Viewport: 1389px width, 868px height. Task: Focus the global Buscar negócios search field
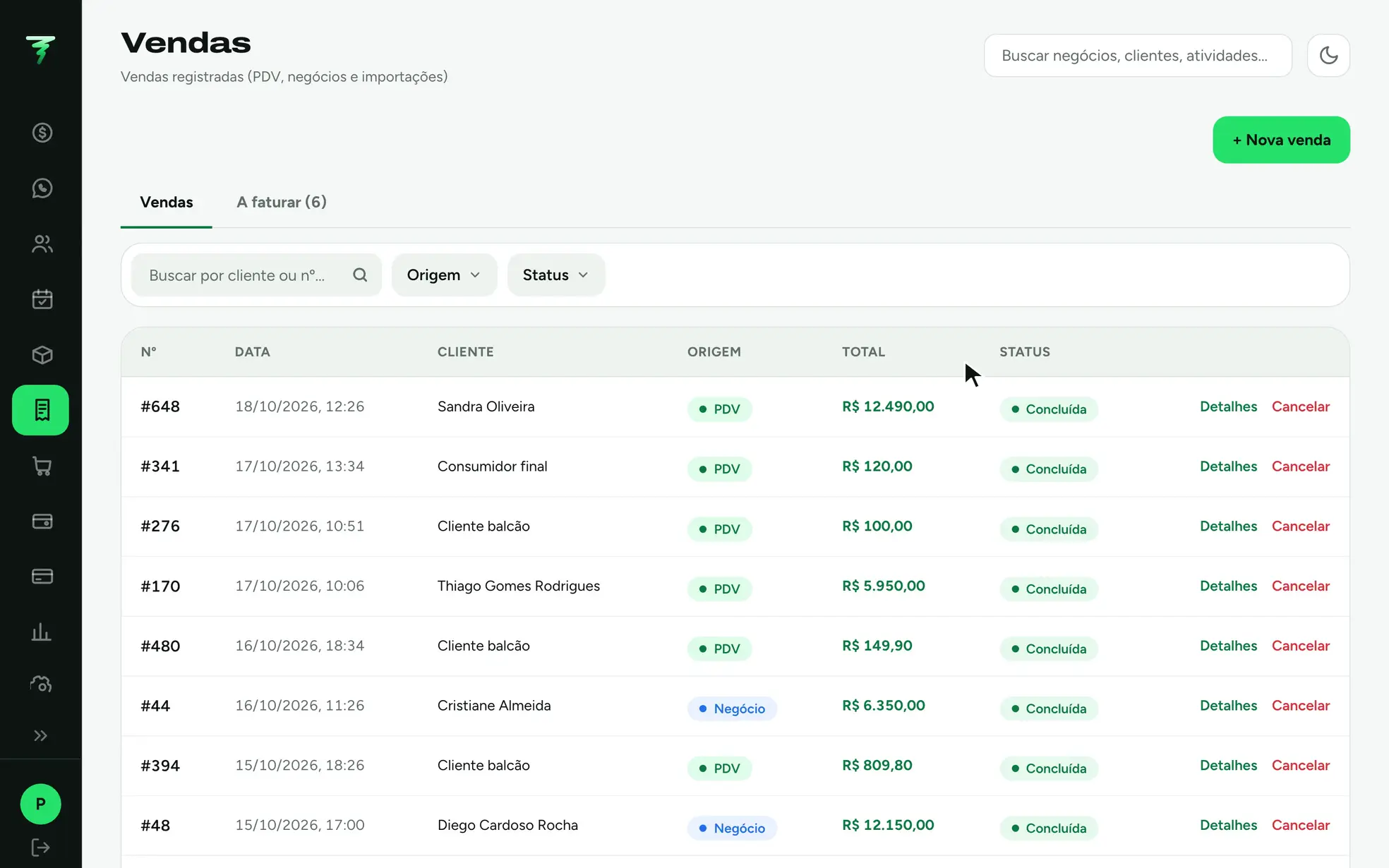[x=1138, y=55]
